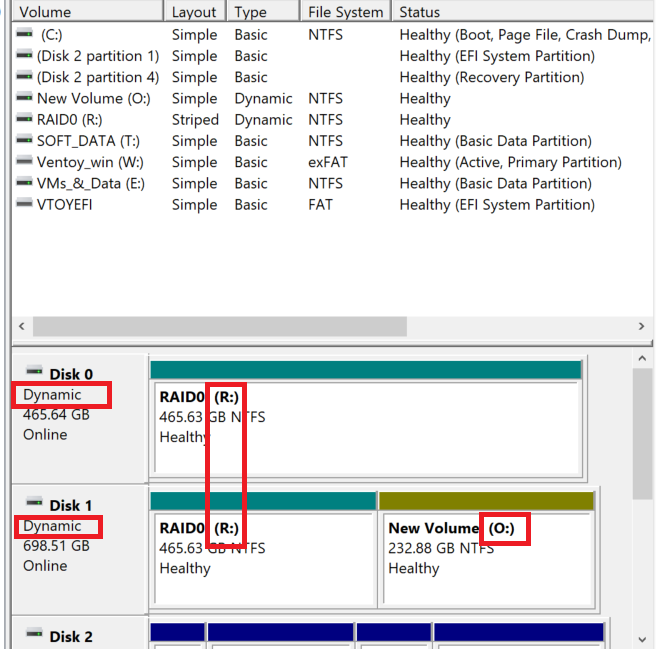
Task: Click the drive icon for Disk 2 partition 4
Action: 24,76
